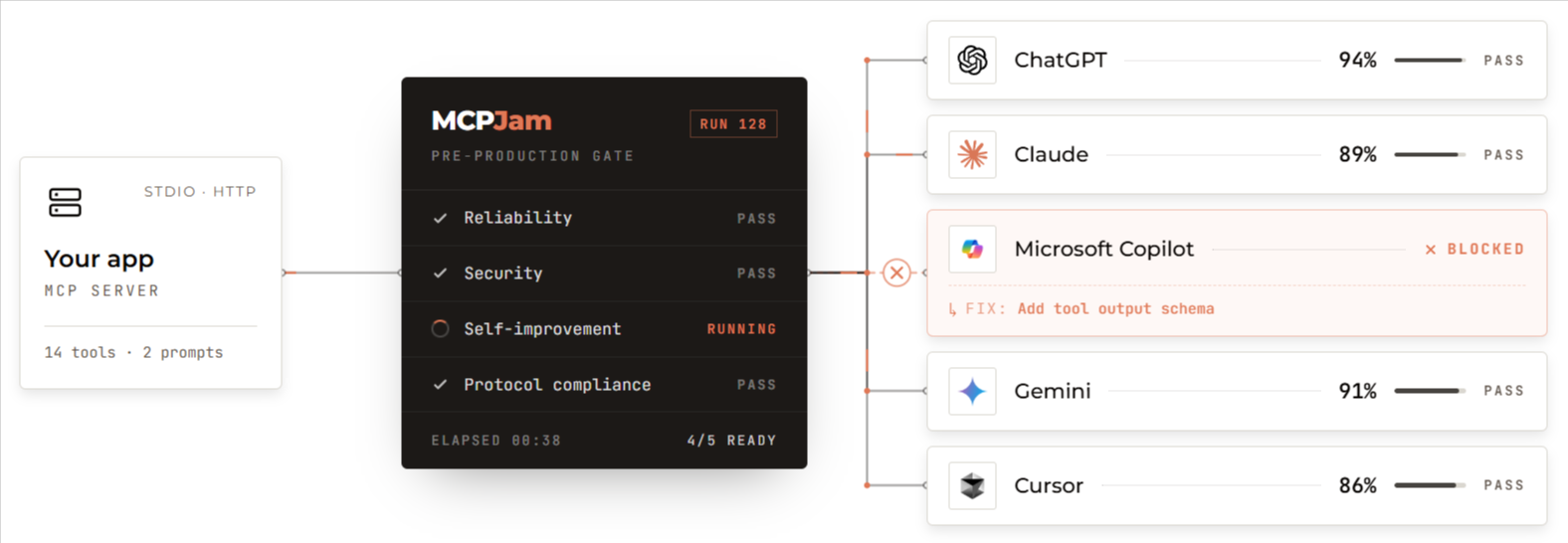The image size is (1568, 543).
Task: Click the MCPJam logo
Action: 491,121
